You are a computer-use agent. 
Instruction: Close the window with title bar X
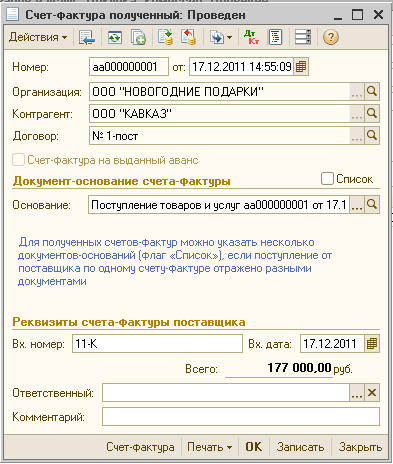(x=378, y=15)
